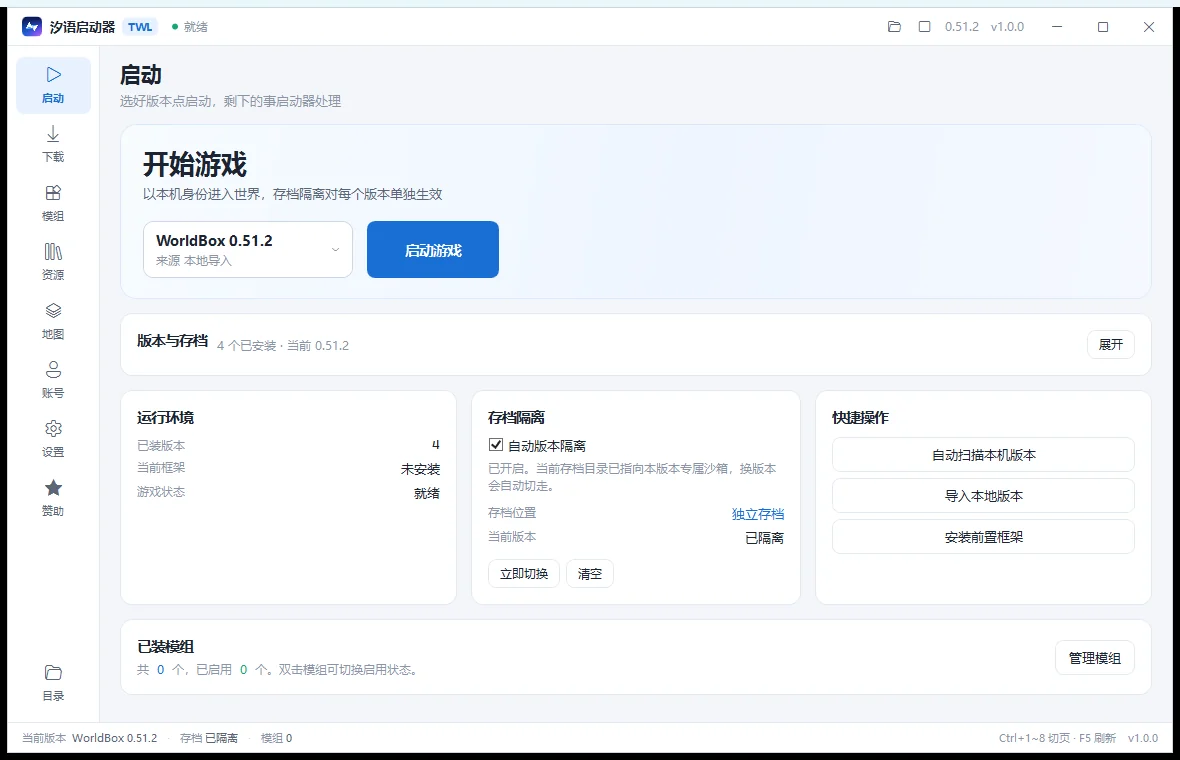The height and width of the screenshot is (760, 1180).
Task: Open the 目录 folder in sidebar
Action: [53, 682]
